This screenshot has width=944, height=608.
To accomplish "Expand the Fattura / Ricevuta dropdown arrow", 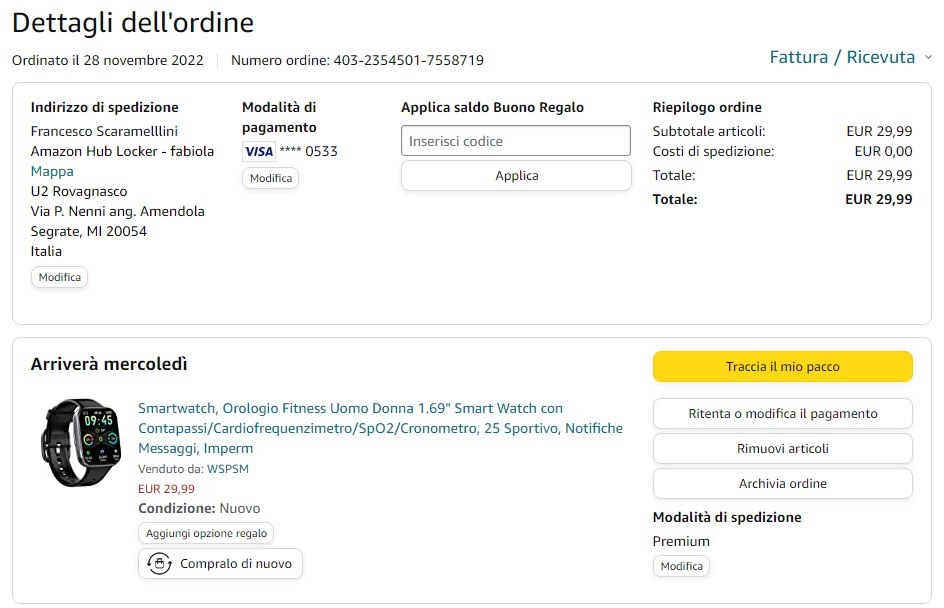I will click(928, 58).
